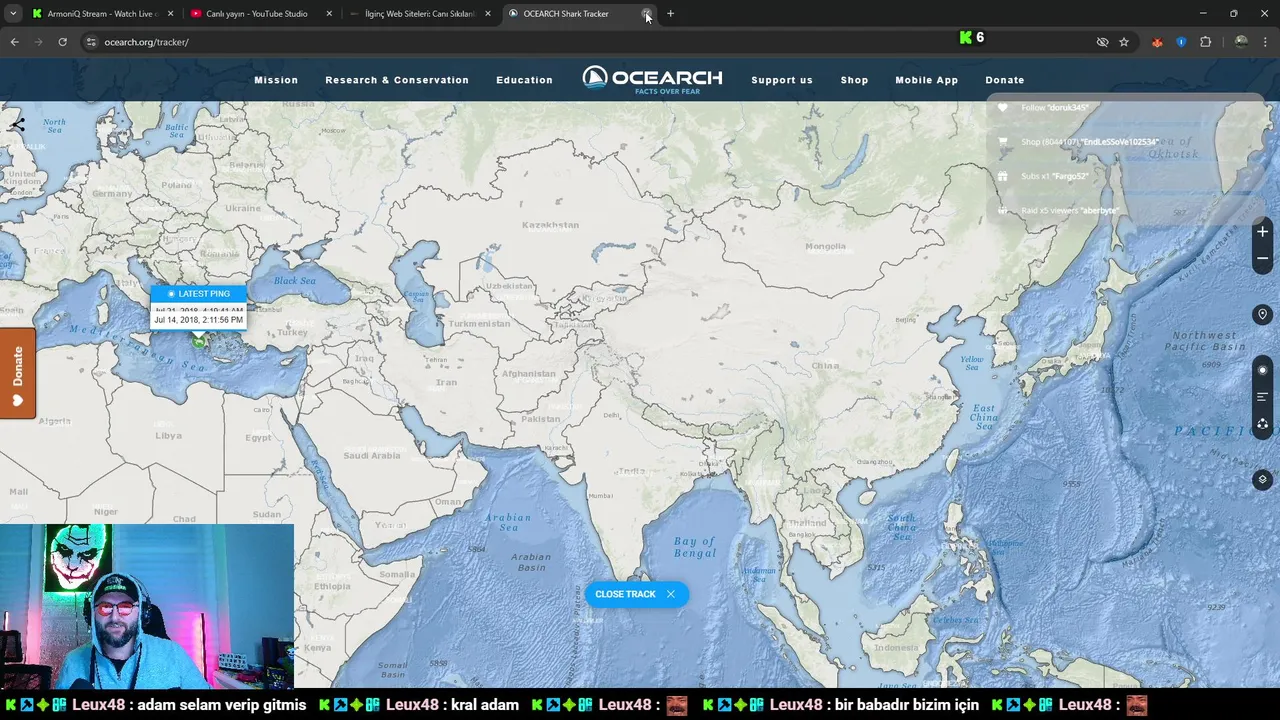Click the CLOSE TRACK button label
Screen dimensions: 1280x720
click(x=625, y=594)
